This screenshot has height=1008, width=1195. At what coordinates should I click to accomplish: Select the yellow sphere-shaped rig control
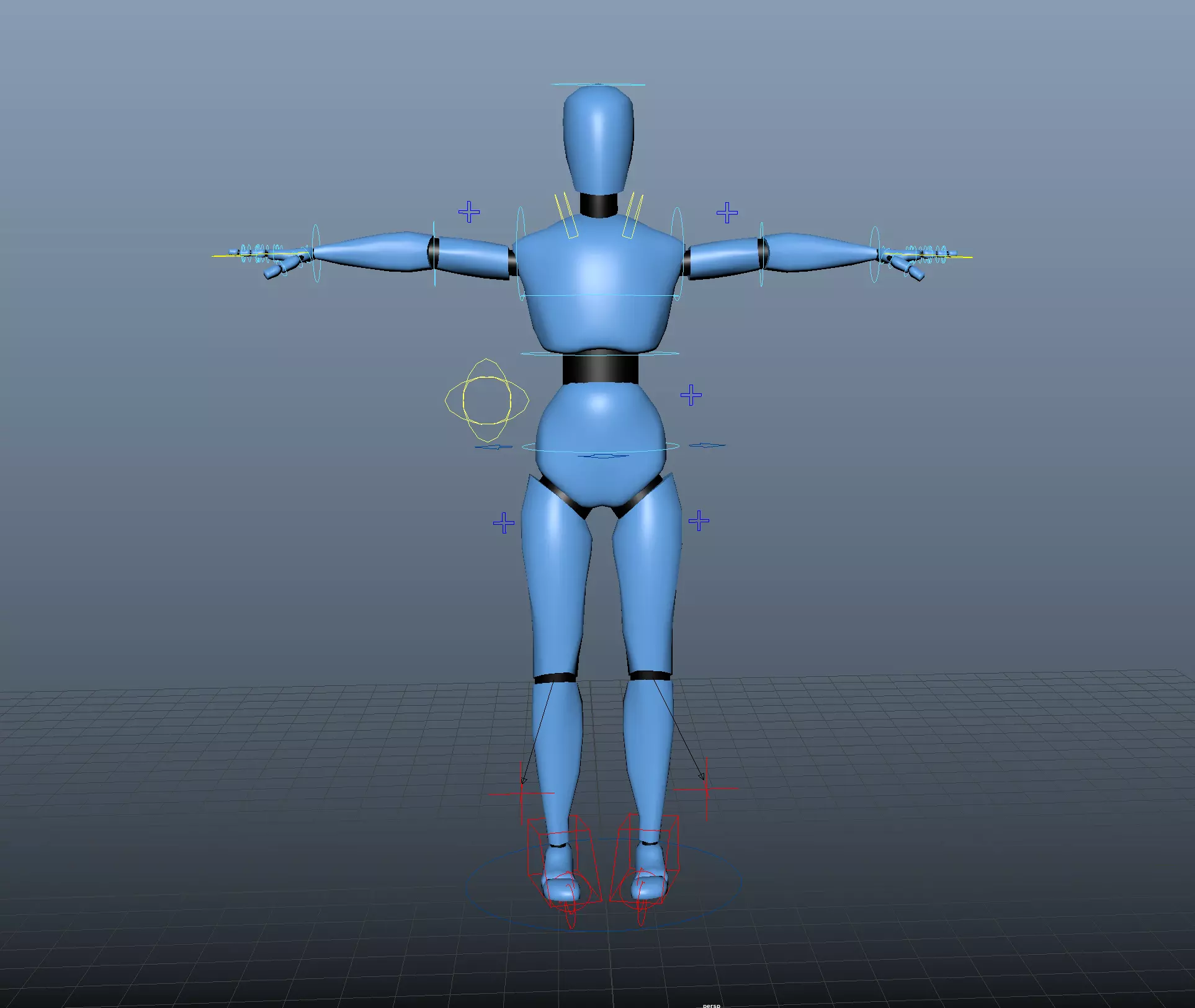point(487,400)
